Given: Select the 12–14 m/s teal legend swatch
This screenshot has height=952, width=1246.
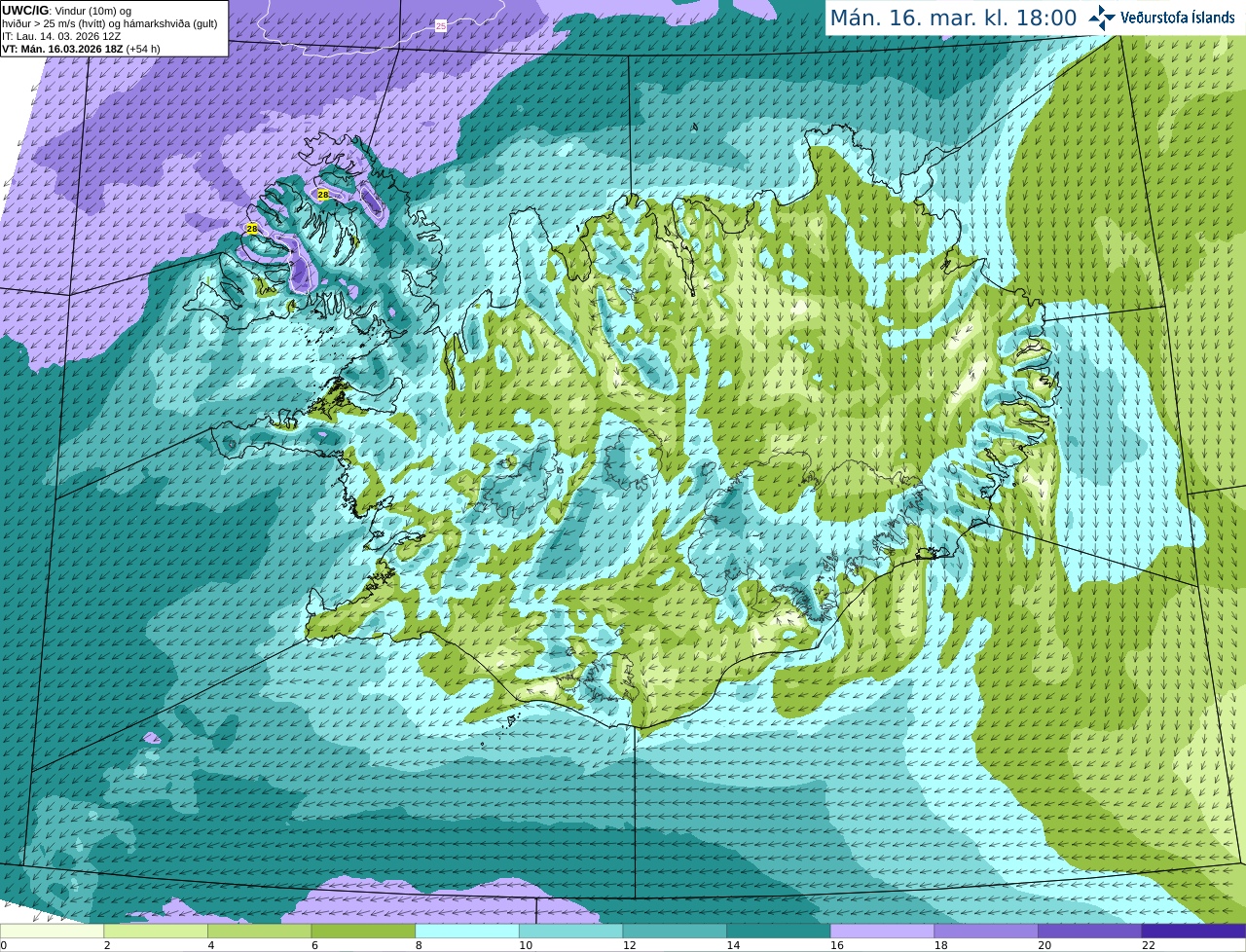Looking at the screenshot, I should coord(675,931).
